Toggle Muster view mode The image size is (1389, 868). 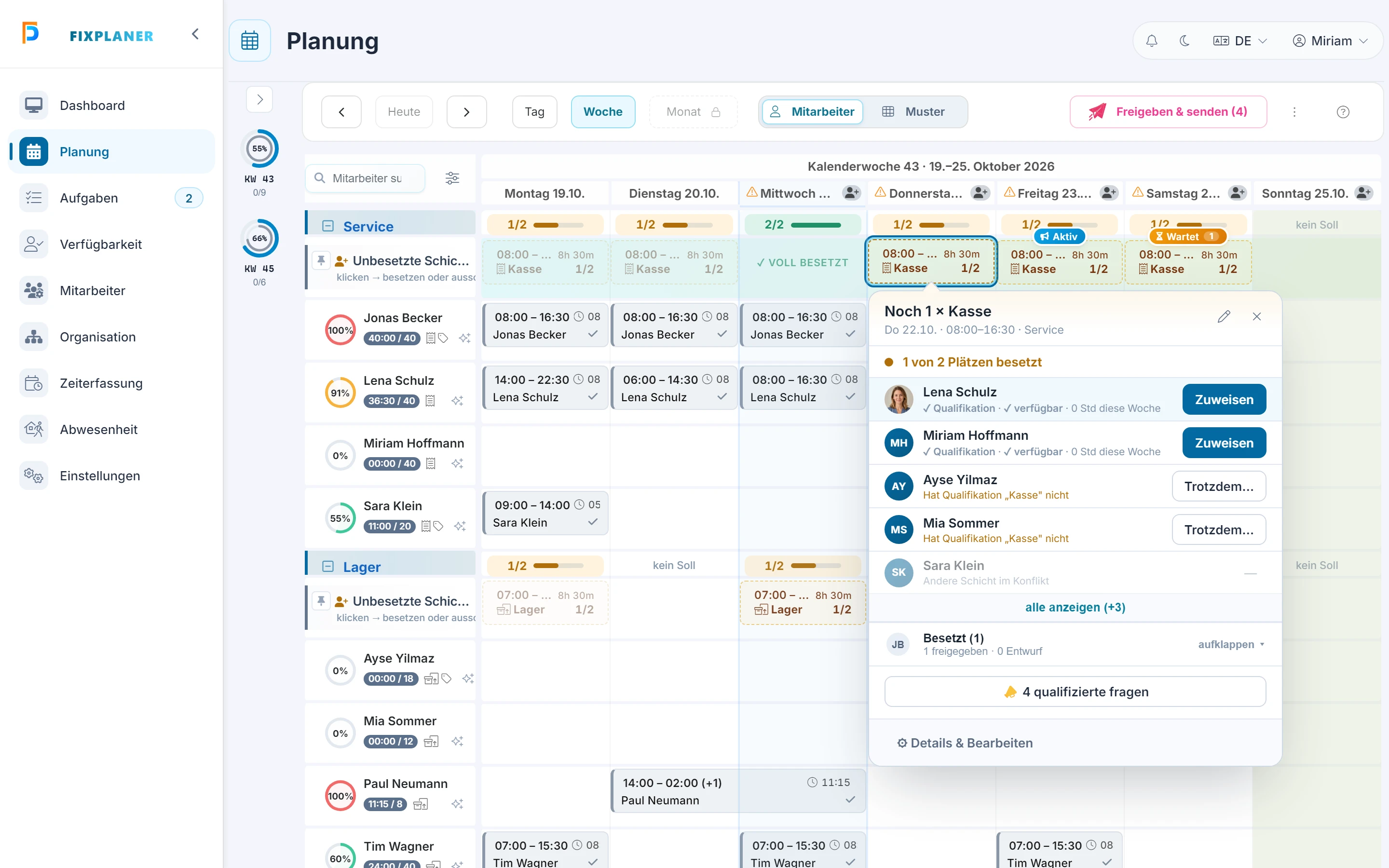[913, 112]
